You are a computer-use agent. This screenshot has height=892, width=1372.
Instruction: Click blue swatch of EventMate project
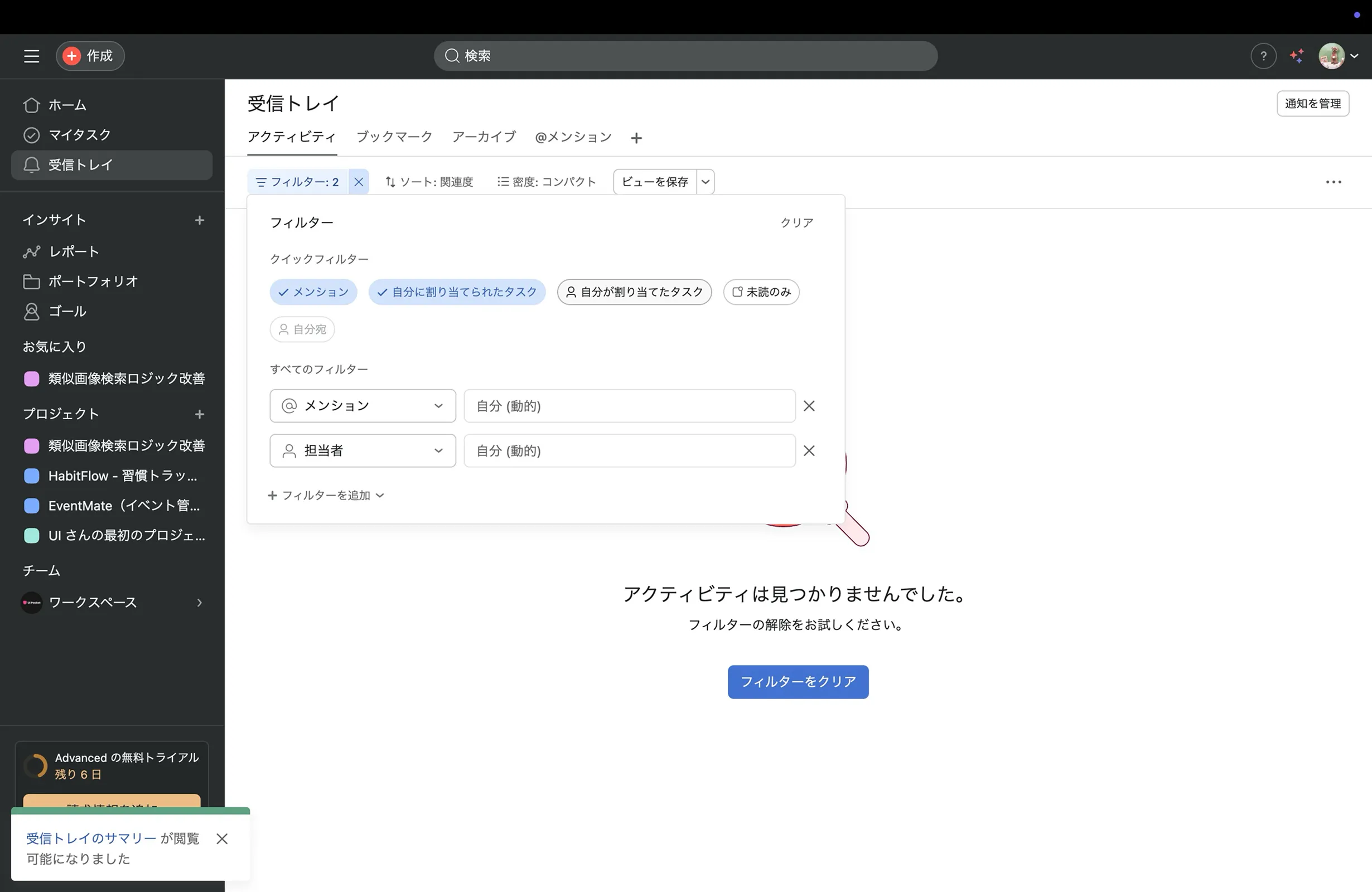pos(32,506)
